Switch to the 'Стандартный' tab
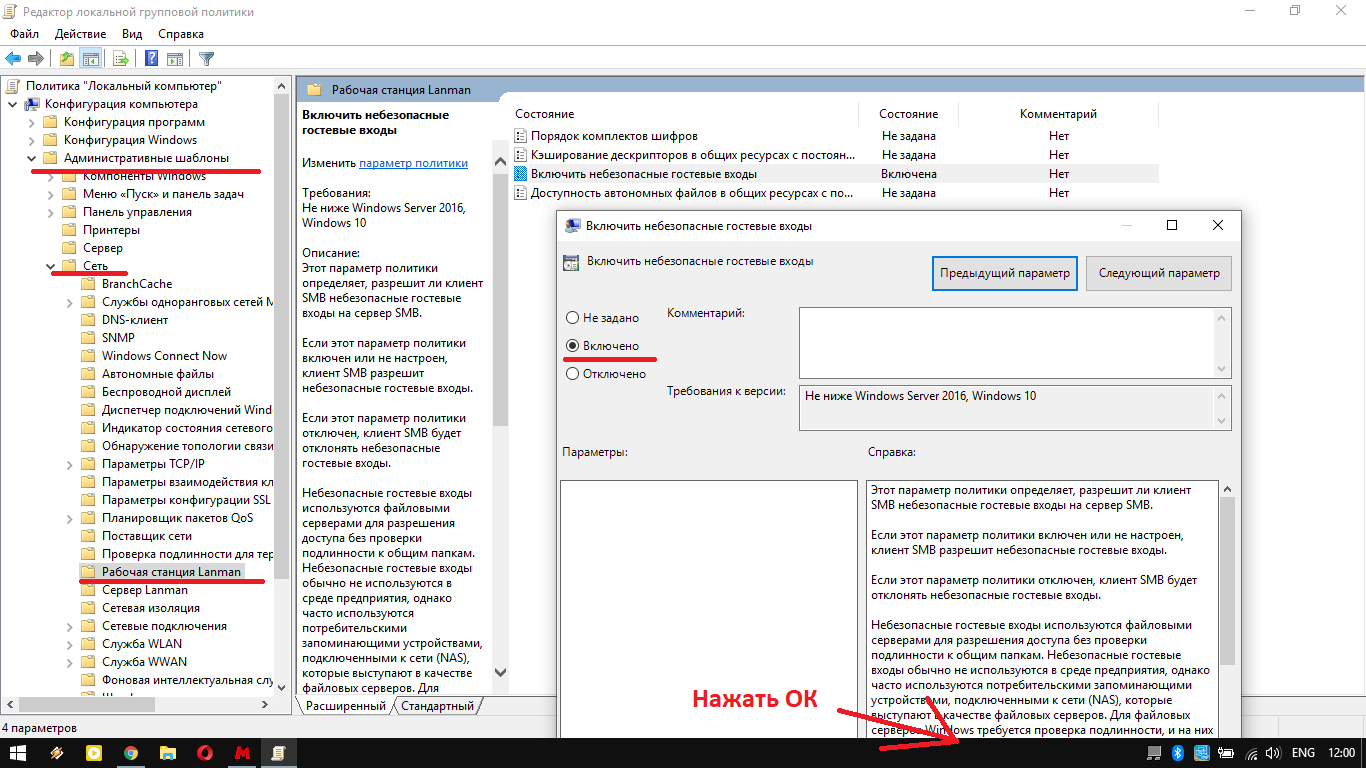 coord(438,706)
